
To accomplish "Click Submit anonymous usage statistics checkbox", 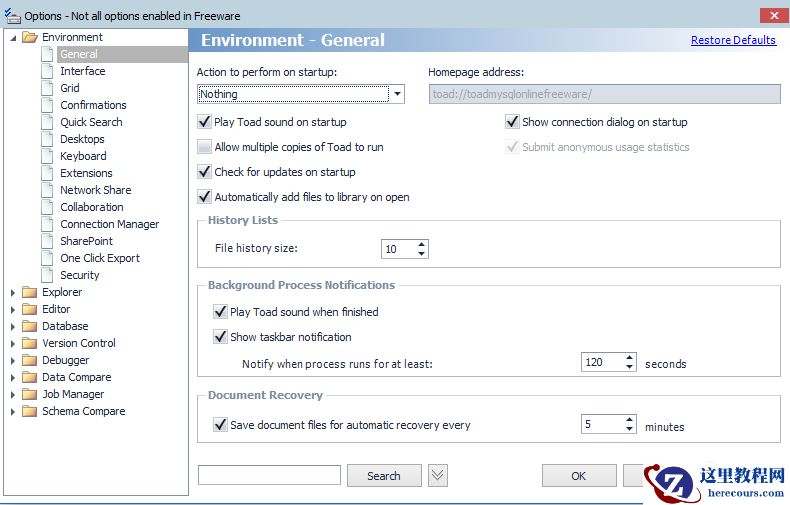I will tap(512, 147).
